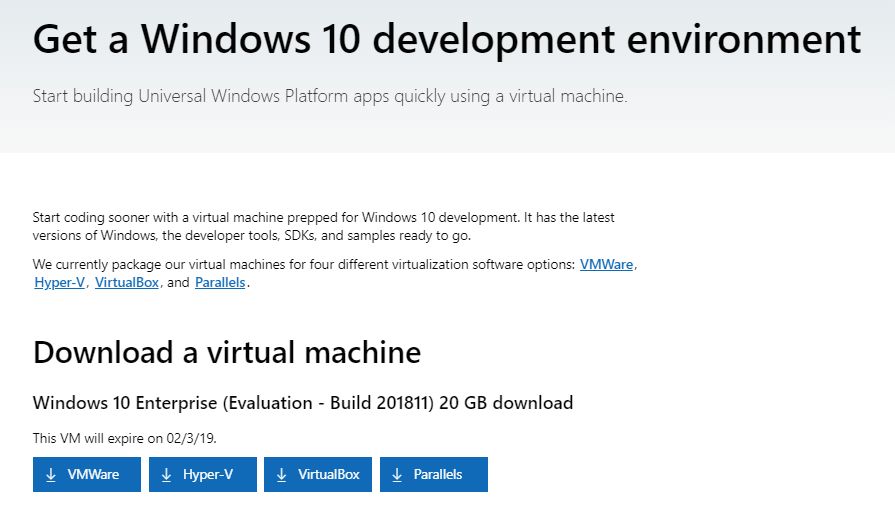Click the 'Download a virtual machine' heading
The image size is (895, 513).
click(227, 353)
